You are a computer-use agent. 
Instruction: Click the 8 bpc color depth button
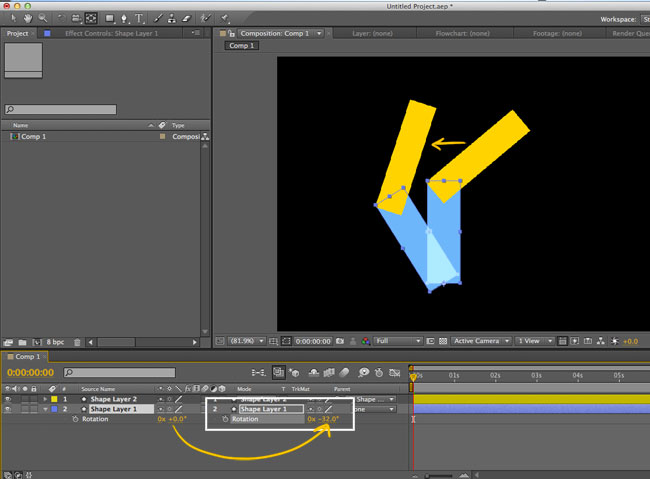click(55, 342)
